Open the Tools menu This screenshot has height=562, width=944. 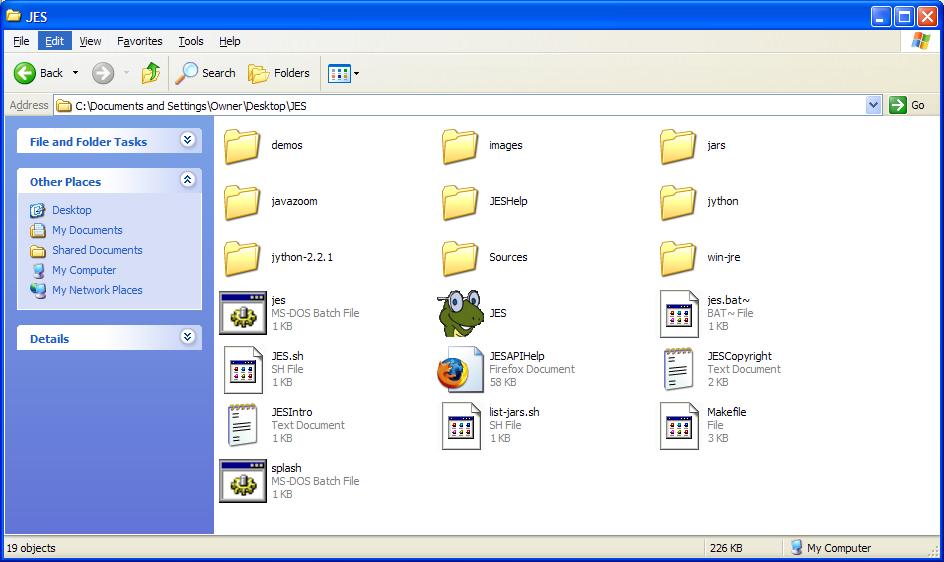point(191,41)
